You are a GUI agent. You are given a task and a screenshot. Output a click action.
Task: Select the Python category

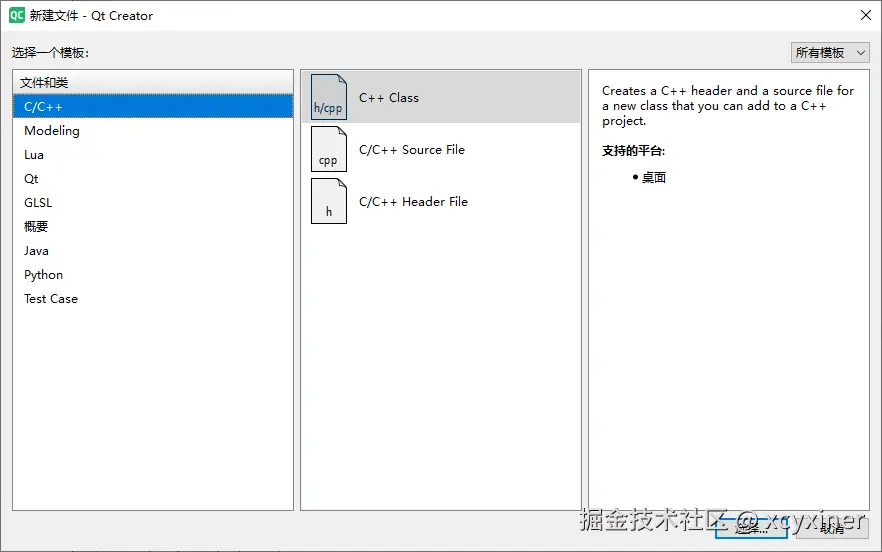pos(153,275)
